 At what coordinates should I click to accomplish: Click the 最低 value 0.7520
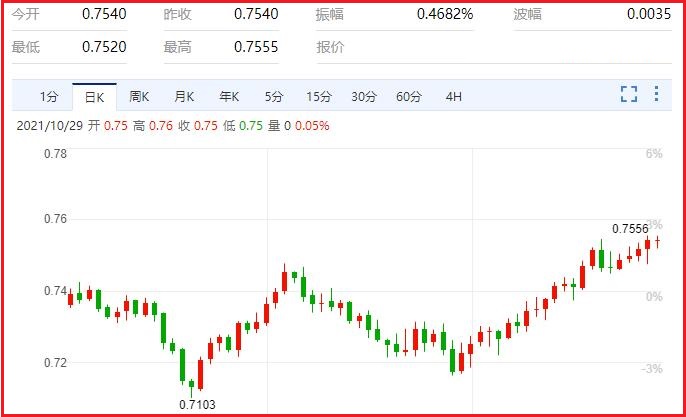(104, 47)
